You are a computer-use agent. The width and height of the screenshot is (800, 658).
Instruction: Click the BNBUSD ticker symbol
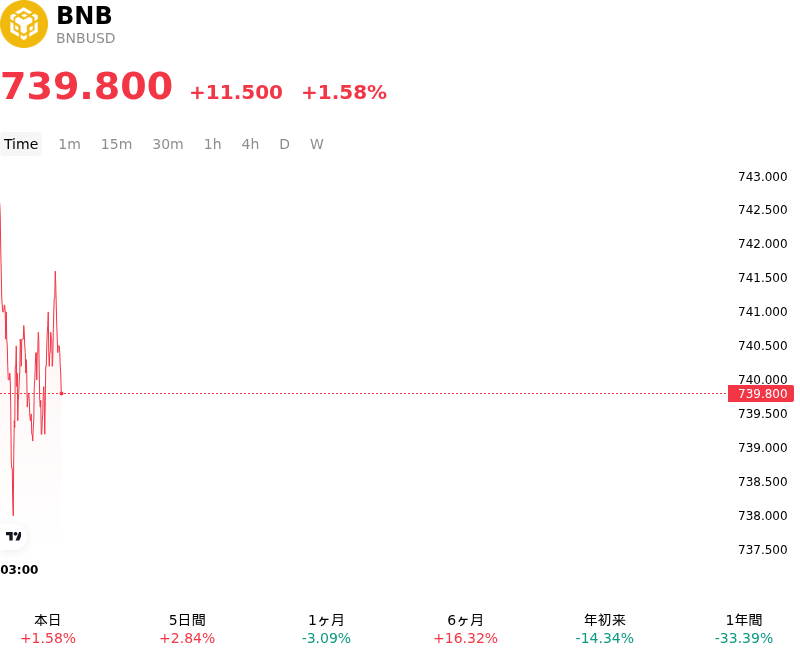point(86,38)
